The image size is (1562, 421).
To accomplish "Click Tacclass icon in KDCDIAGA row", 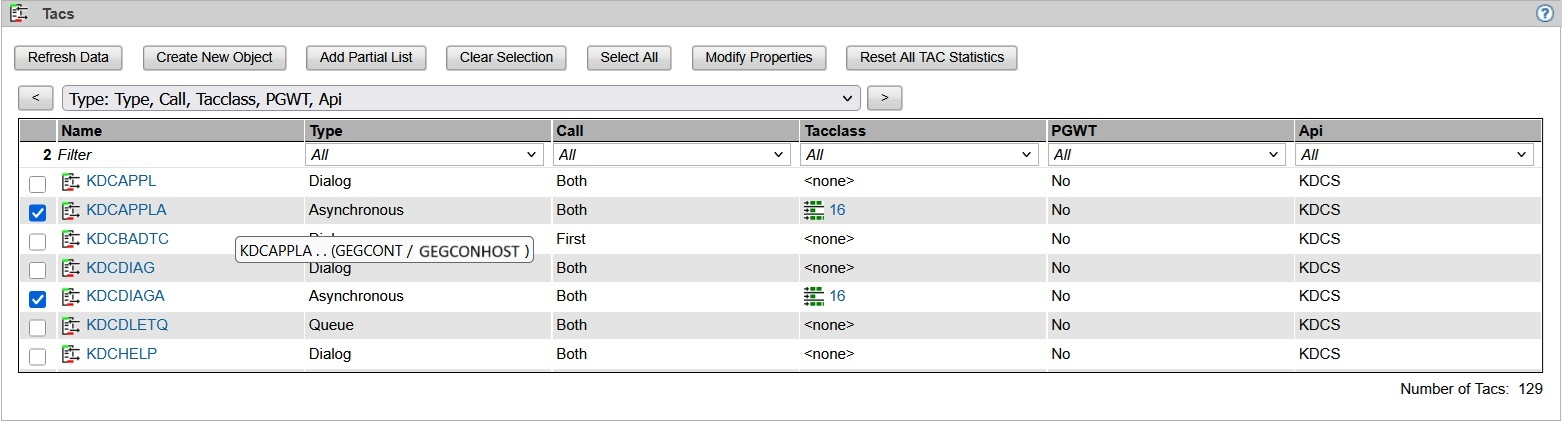I will click(814, 296).
